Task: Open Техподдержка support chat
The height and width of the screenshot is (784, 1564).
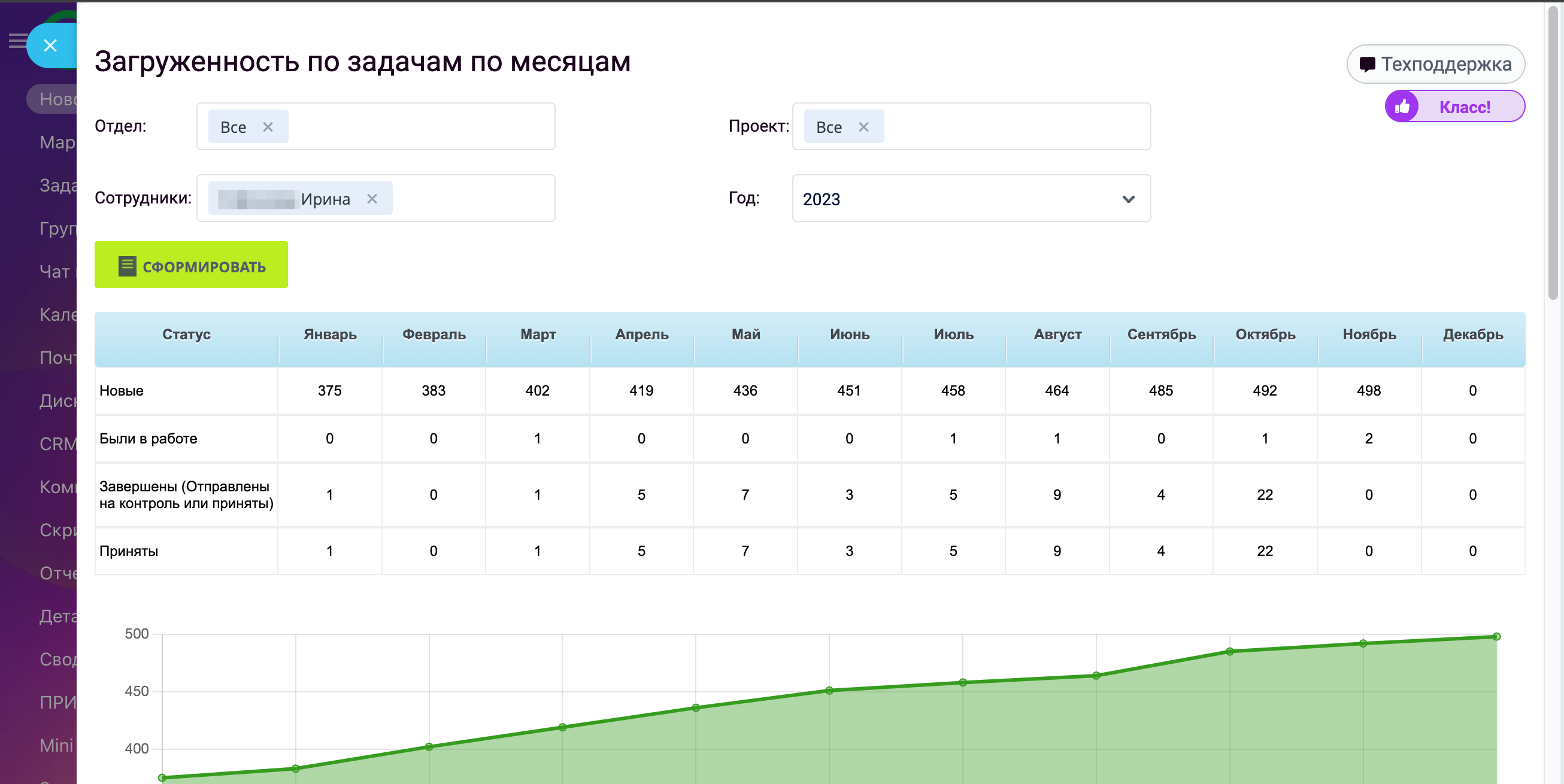Action: tap(1445, 64)
